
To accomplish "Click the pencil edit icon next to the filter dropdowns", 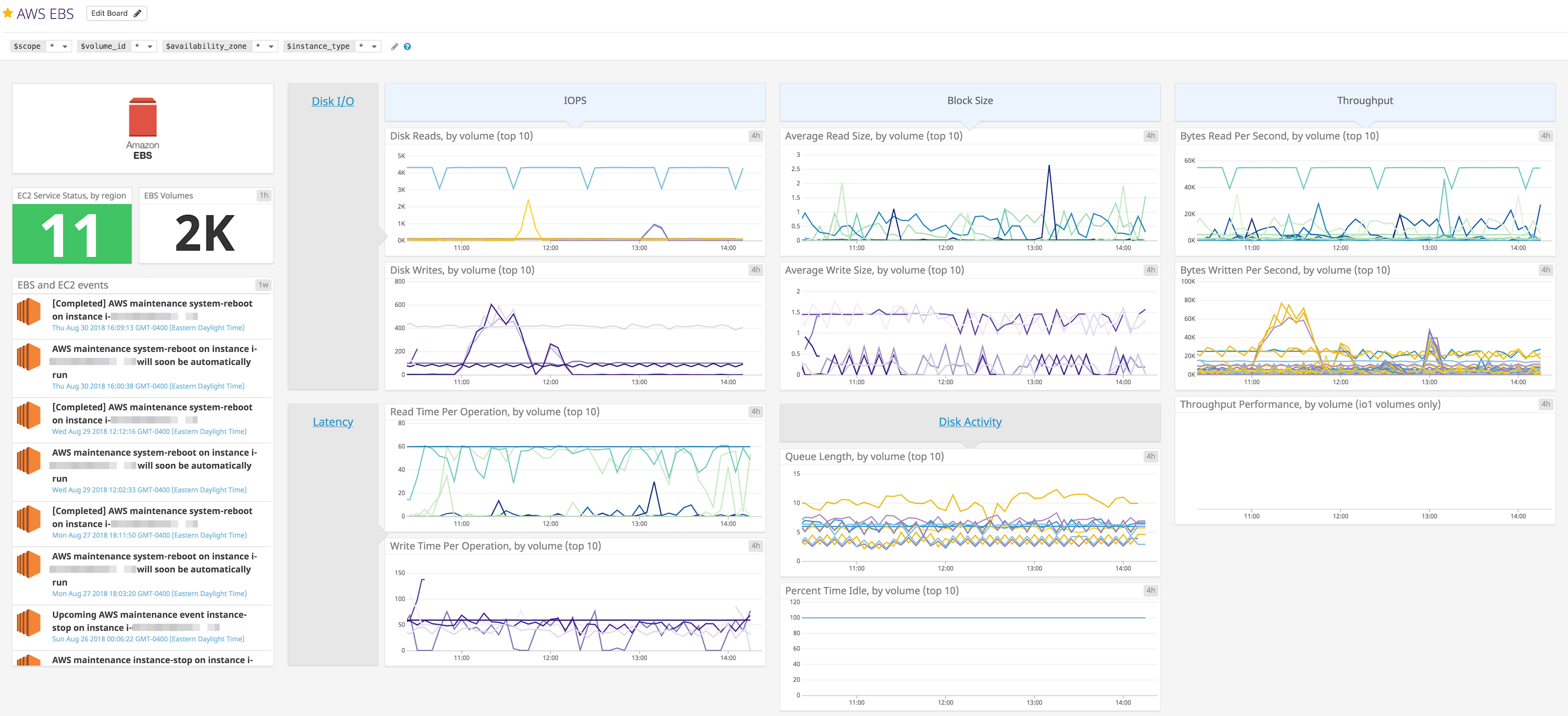I will point(395,46).
